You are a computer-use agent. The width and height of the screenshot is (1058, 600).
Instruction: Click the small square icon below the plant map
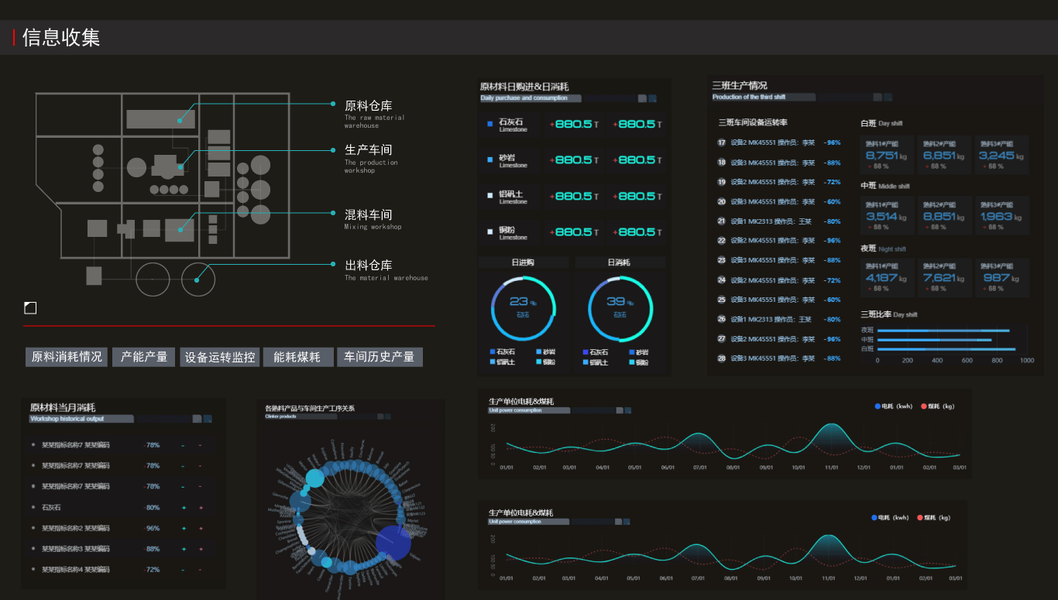(x=30, y=308)
